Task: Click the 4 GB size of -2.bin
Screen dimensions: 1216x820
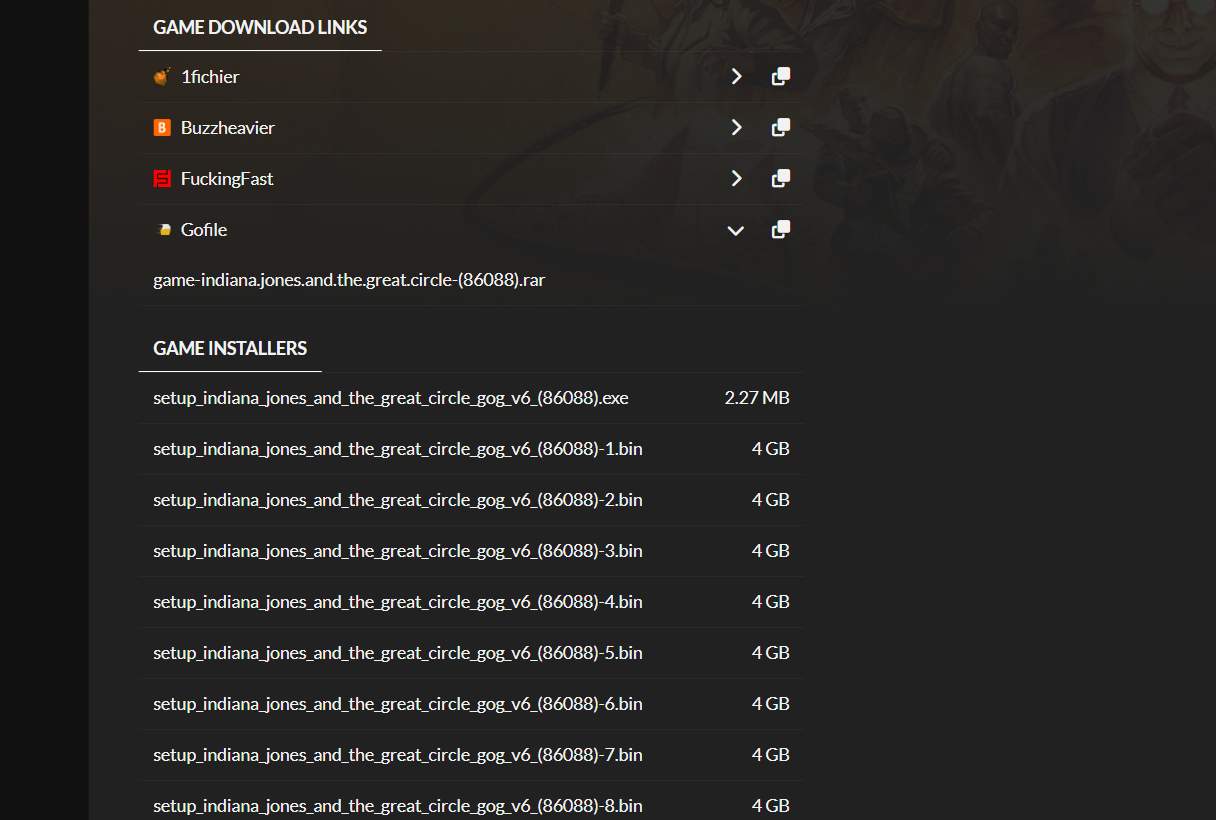Action: click(x=771, y=500)
